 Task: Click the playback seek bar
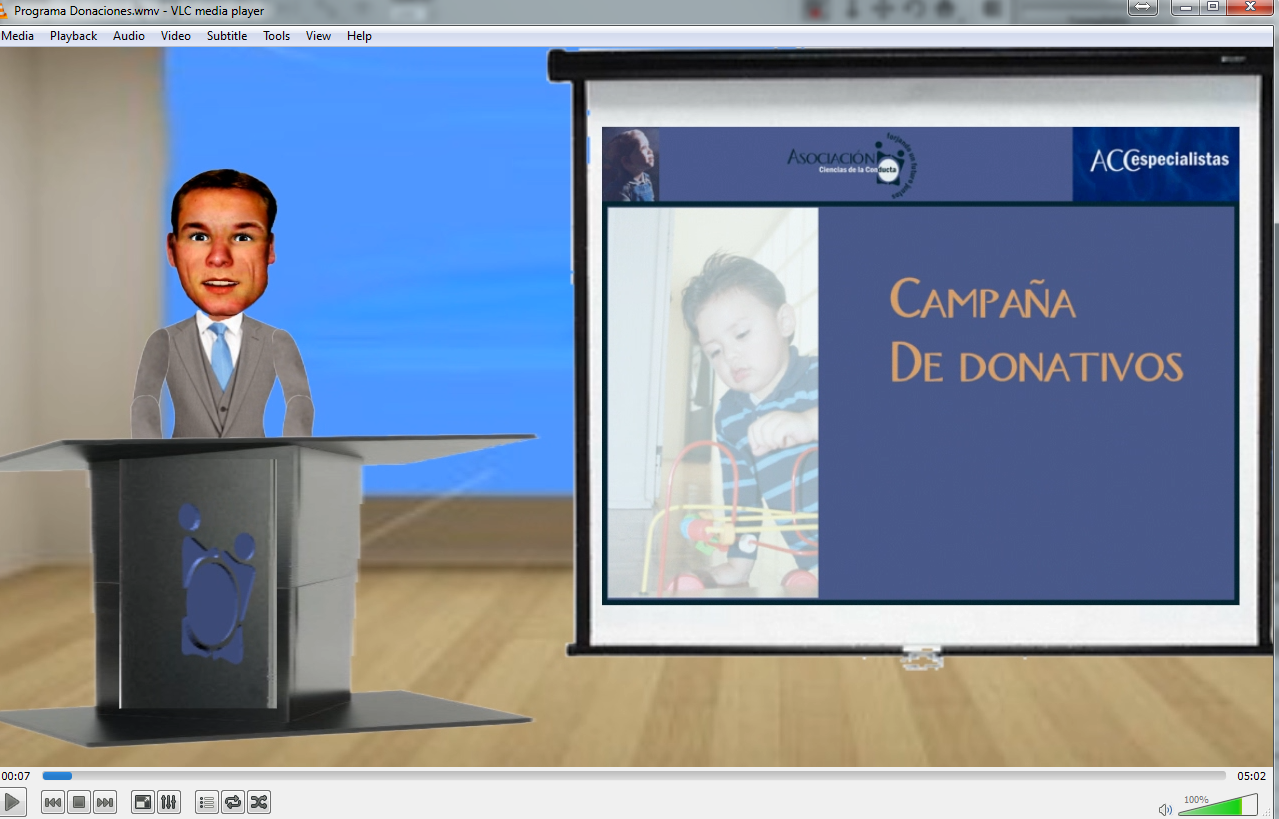(x=634, y=775)
